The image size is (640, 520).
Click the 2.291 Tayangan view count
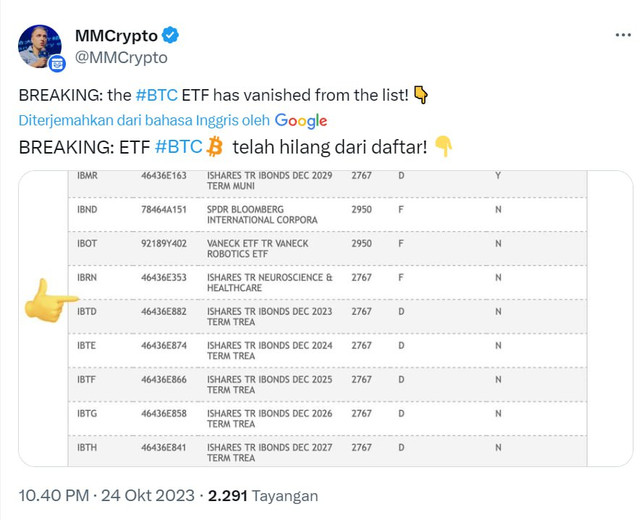263,496
